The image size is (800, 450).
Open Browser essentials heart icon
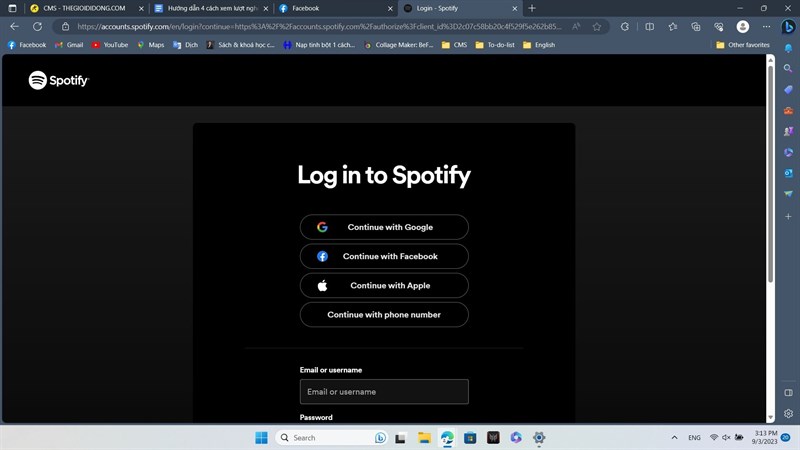click(719, 27)
